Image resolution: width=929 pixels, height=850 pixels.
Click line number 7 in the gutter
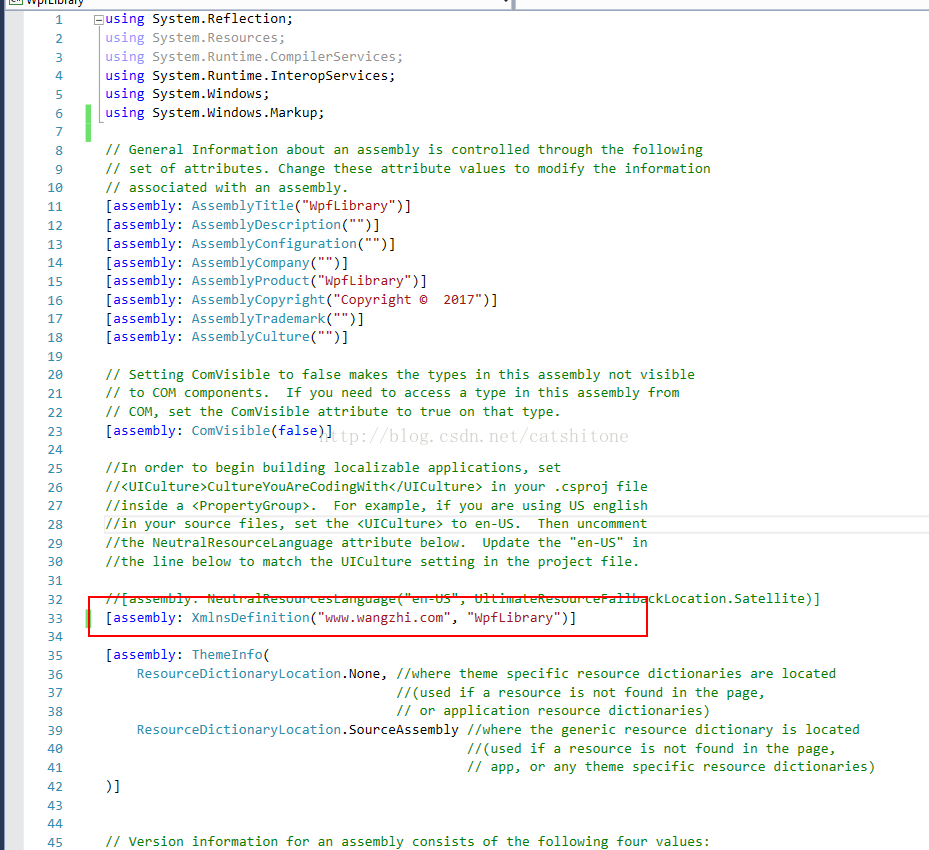(x=59, y=131)
